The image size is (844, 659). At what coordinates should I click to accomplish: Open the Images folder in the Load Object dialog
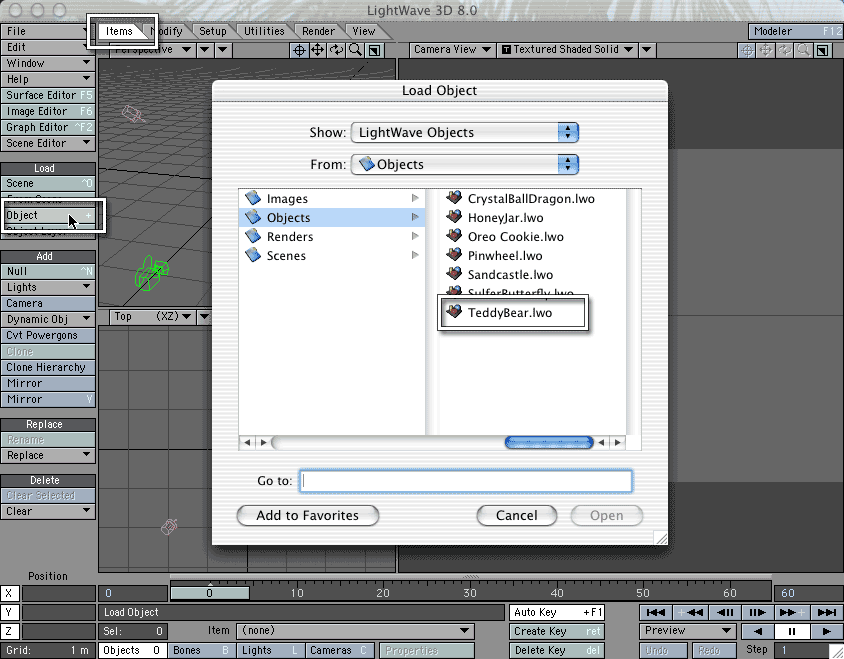332,199
